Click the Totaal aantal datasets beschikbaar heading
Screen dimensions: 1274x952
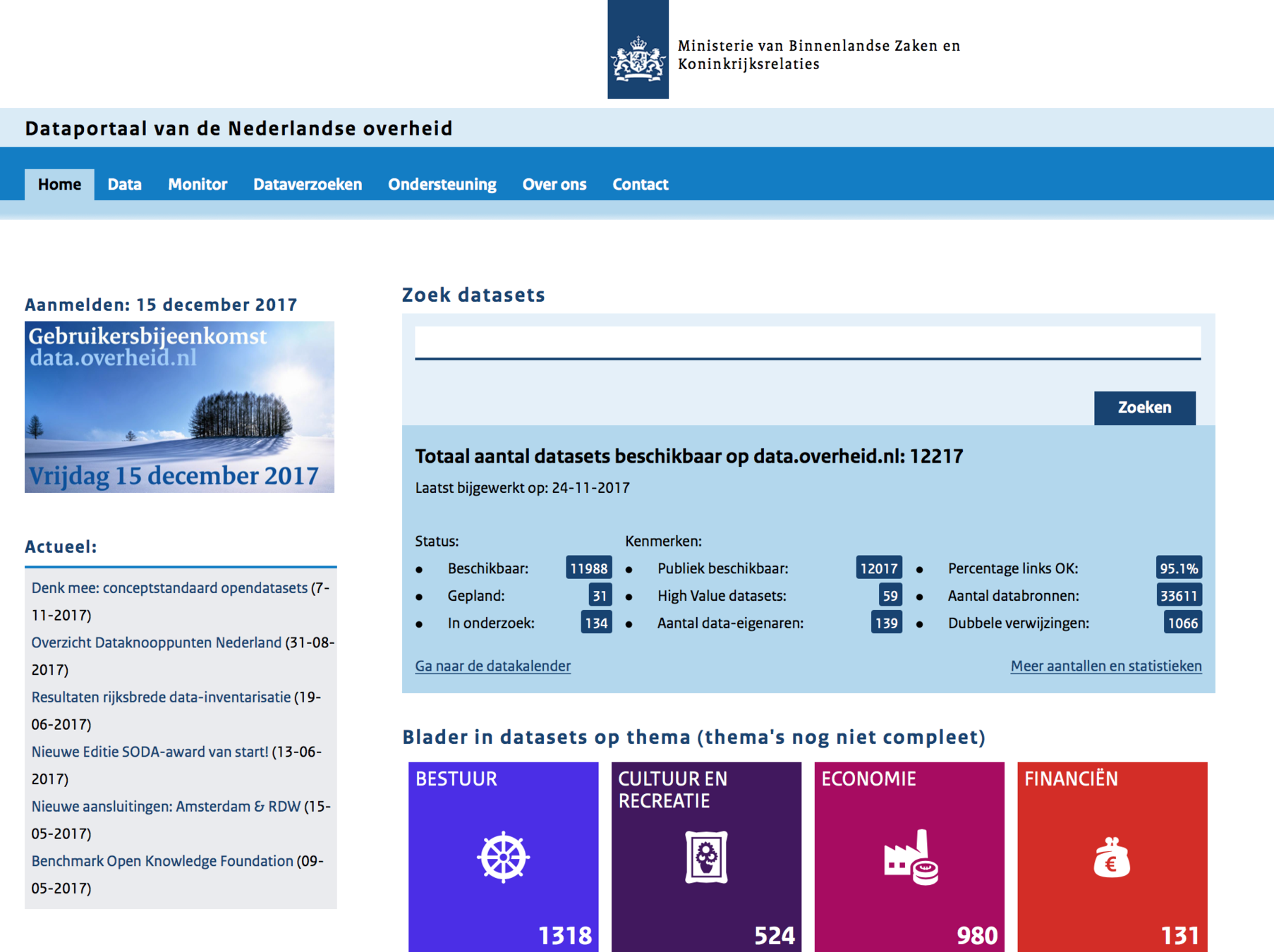(689, 456)
